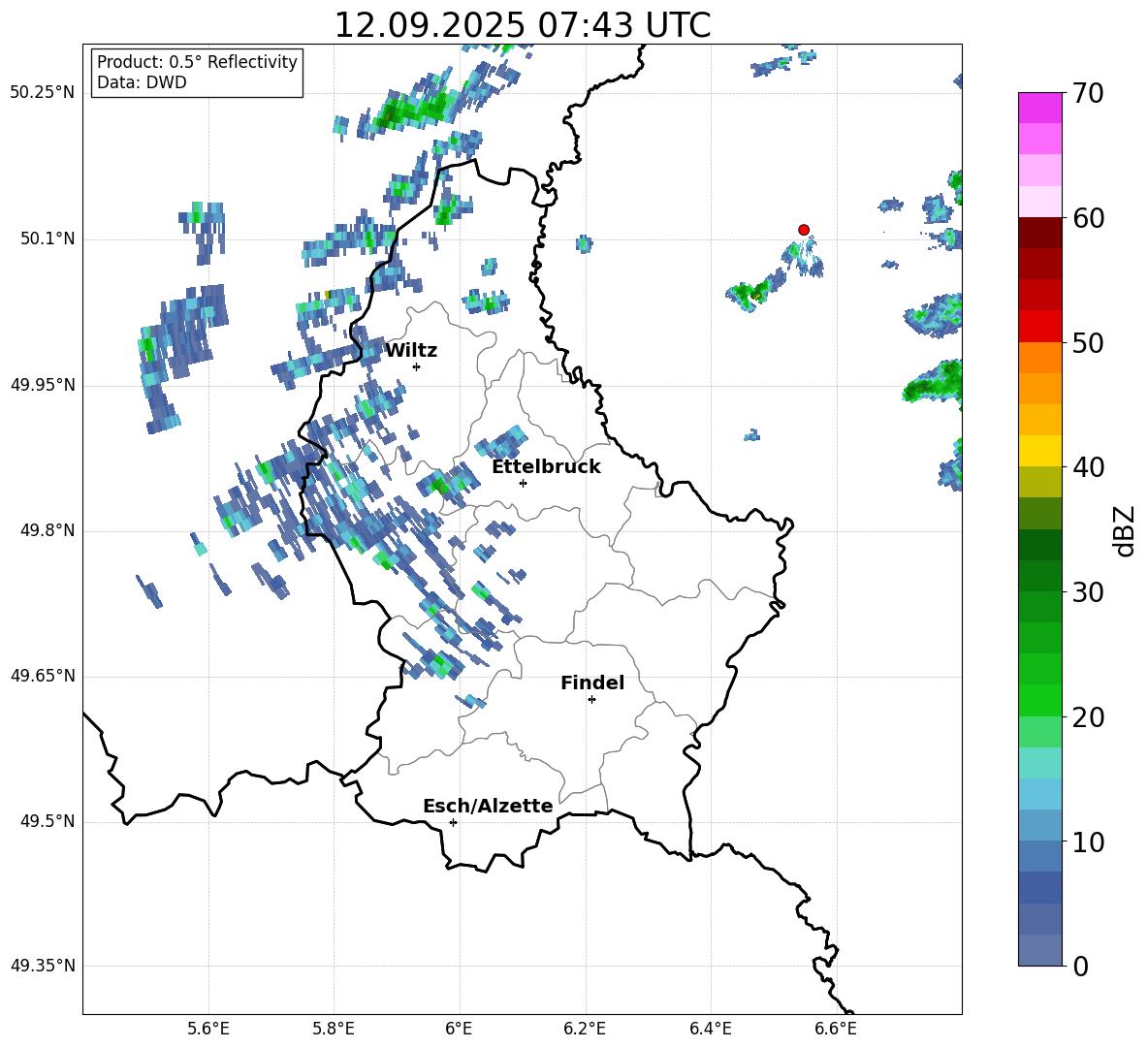1148x1048 pixels.
Task: Click the Esch/Alzette city label
Action: click(x=488, y=806)
